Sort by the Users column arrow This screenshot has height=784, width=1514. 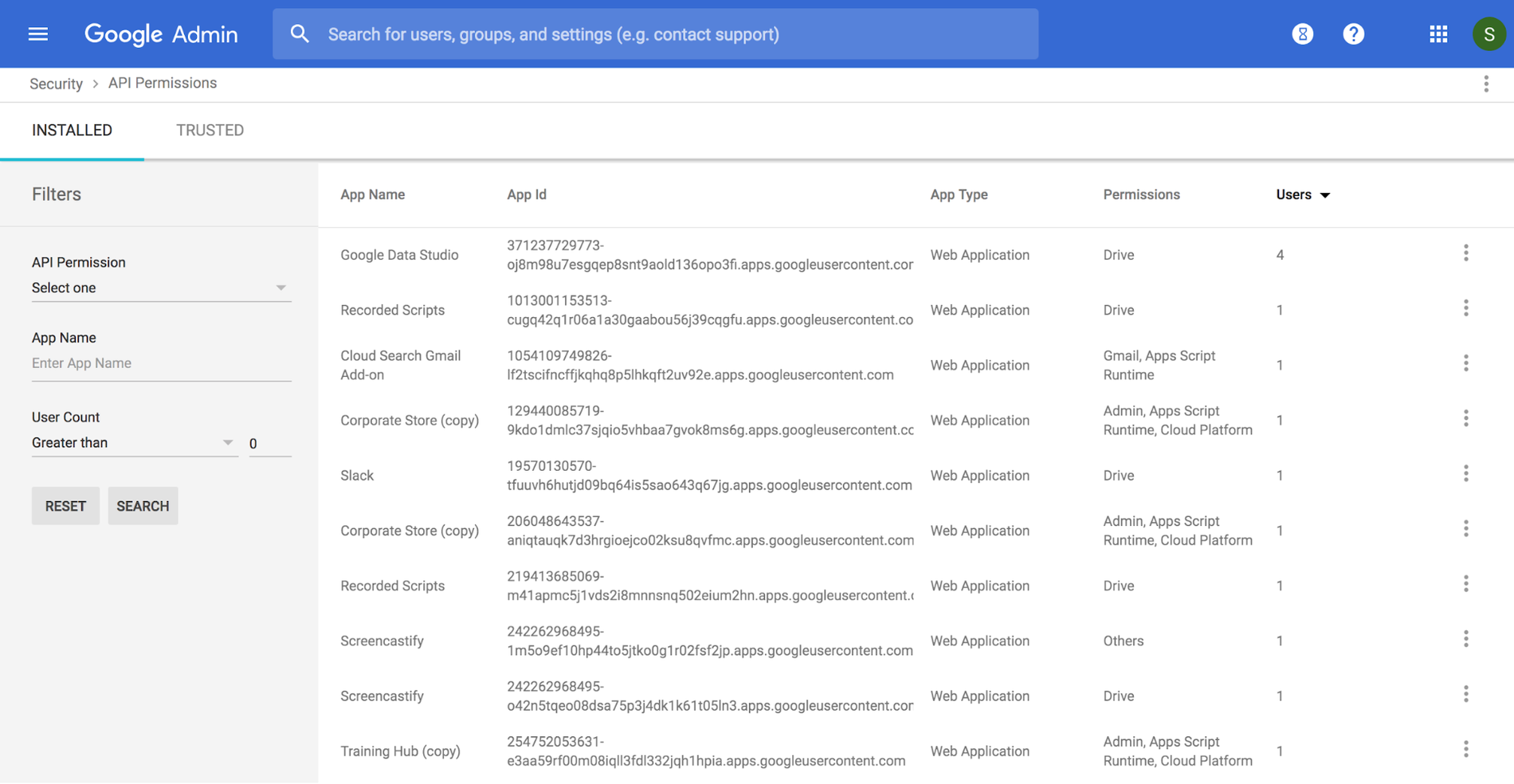point(1324,195)
